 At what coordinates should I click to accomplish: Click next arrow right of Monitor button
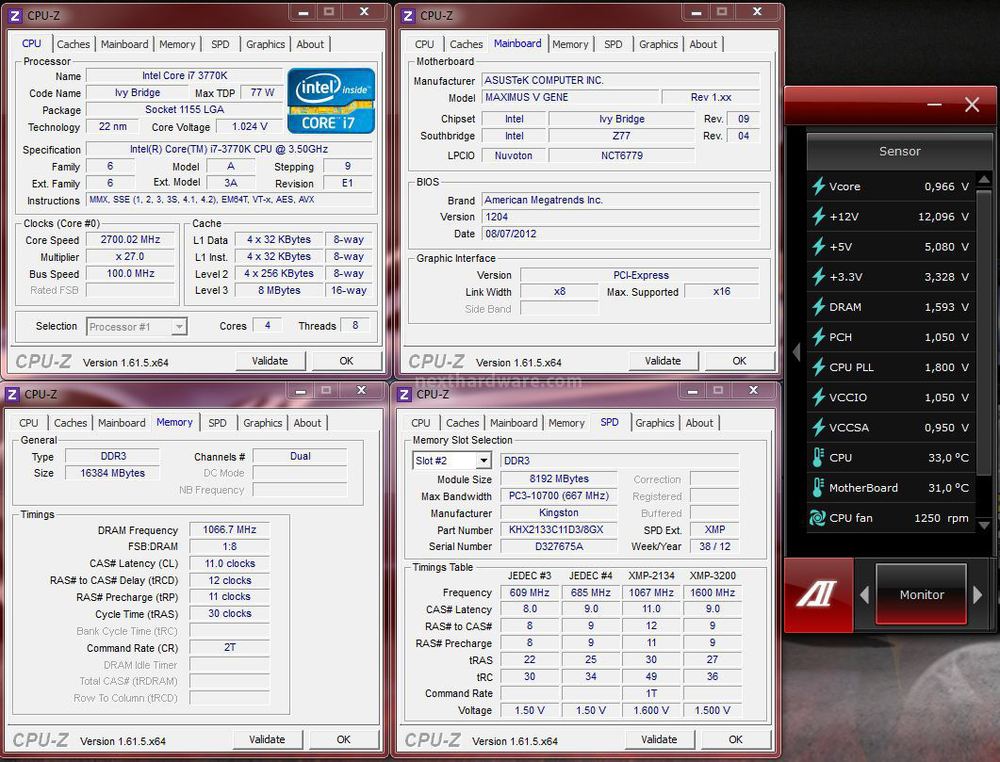978,595
